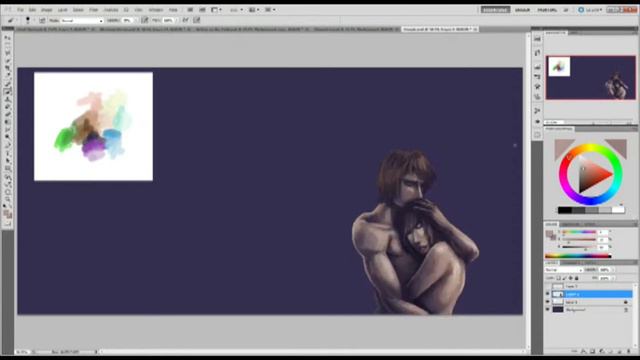This screenshot has width=640, height=360.
Task: Open the Window menu
Action: (x=156, y=10)
